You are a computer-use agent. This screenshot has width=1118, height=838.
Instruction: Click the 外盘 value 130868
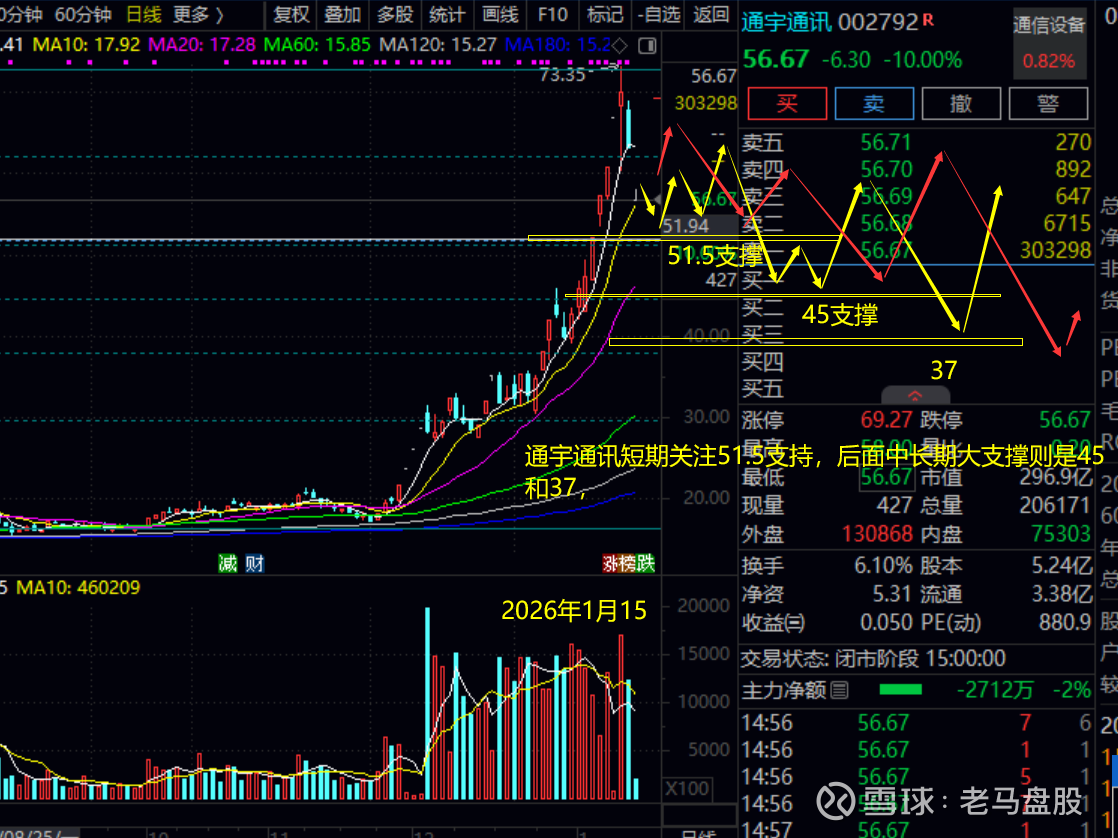click(x=877, y=533)
